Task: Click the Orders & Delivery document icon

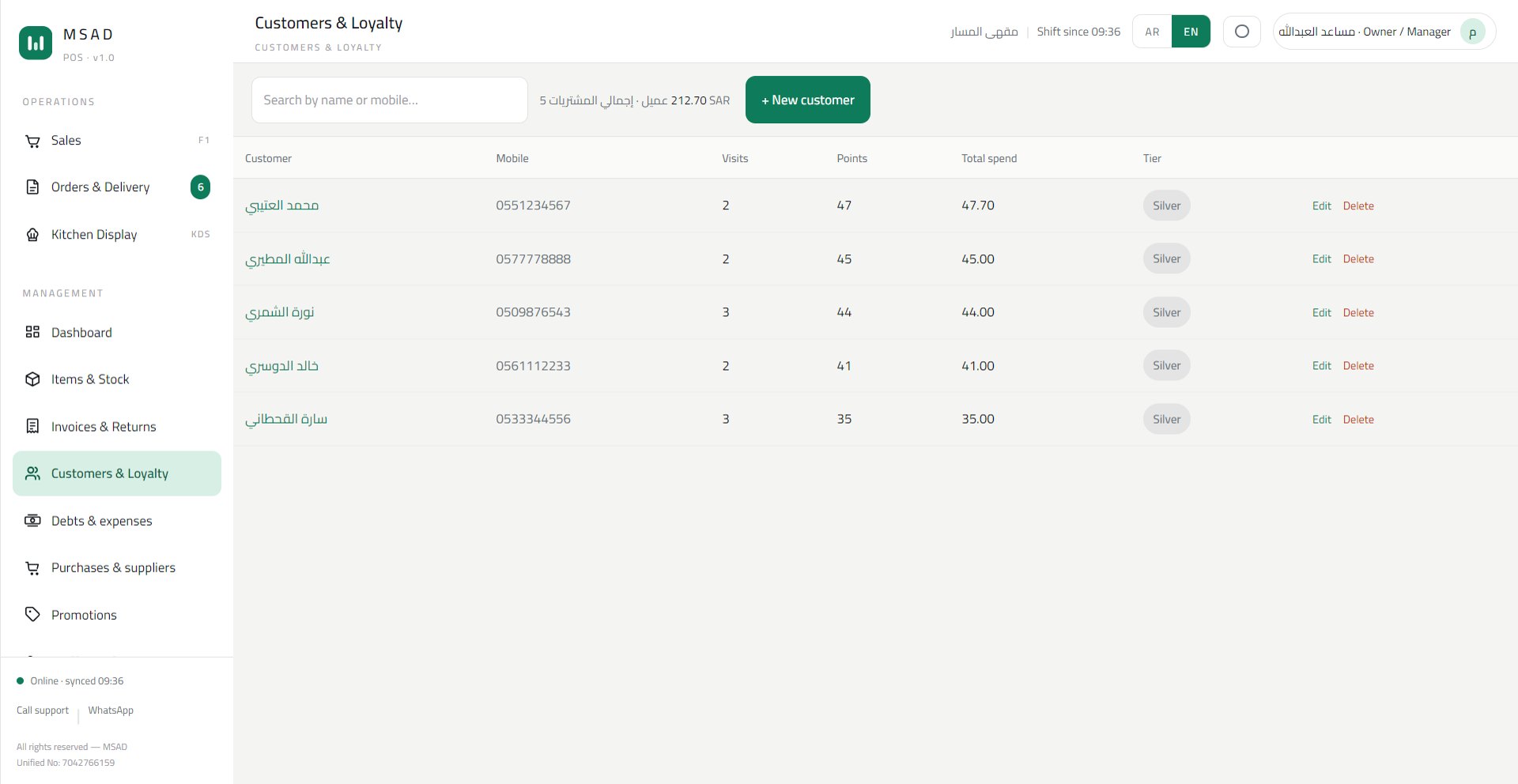Action: coord(32,187)
